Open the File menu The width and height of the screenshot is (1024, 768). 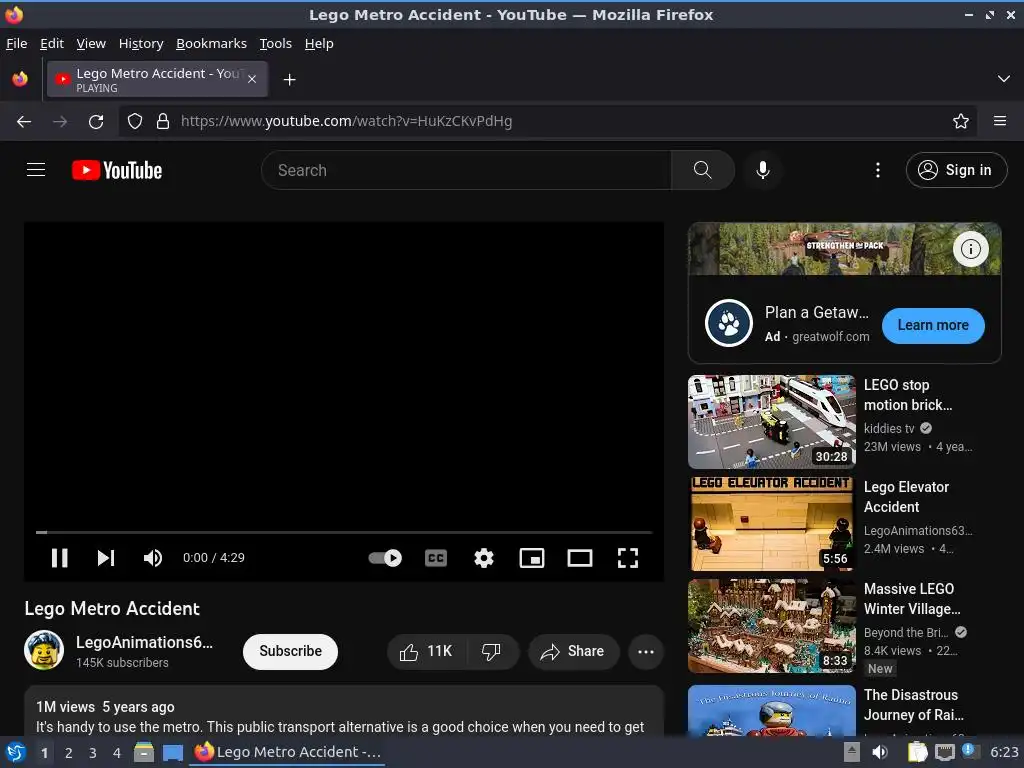(16, 43)
